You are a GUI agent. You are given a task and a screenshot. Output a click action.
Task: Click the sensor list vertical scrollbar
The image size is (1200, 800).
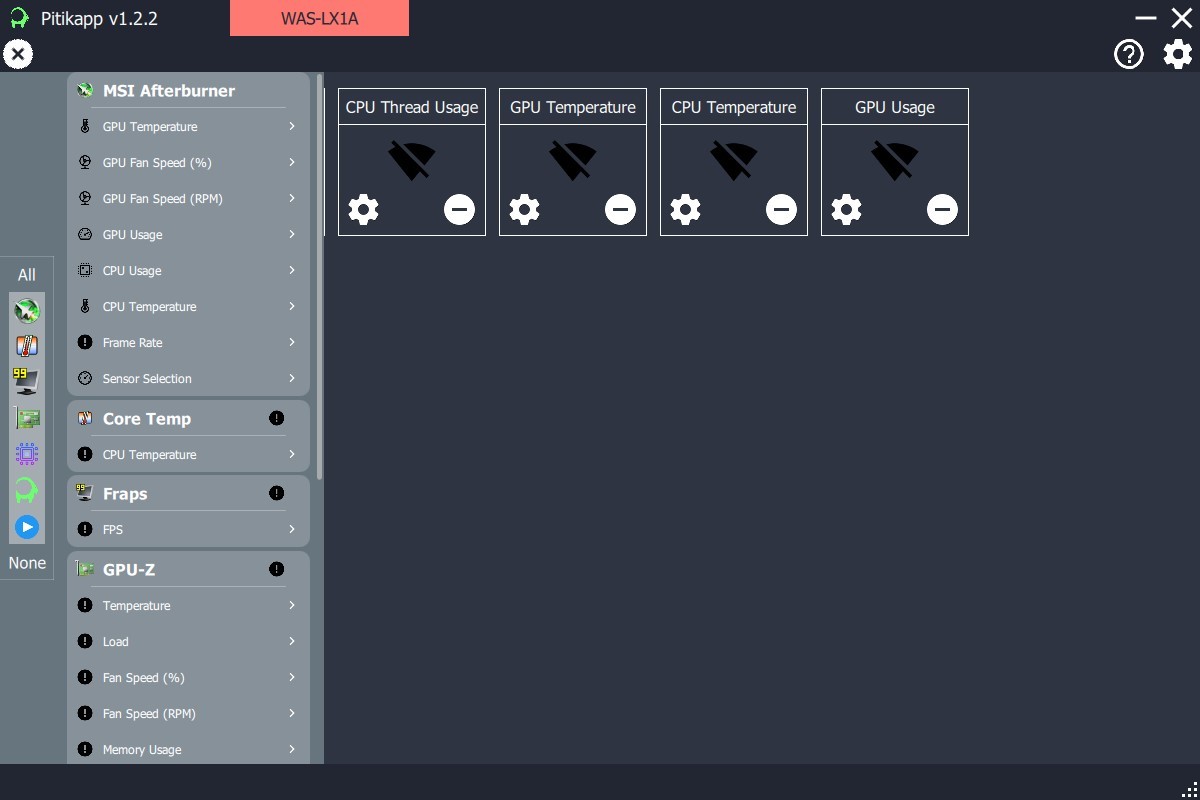click(x=320, y=276)
